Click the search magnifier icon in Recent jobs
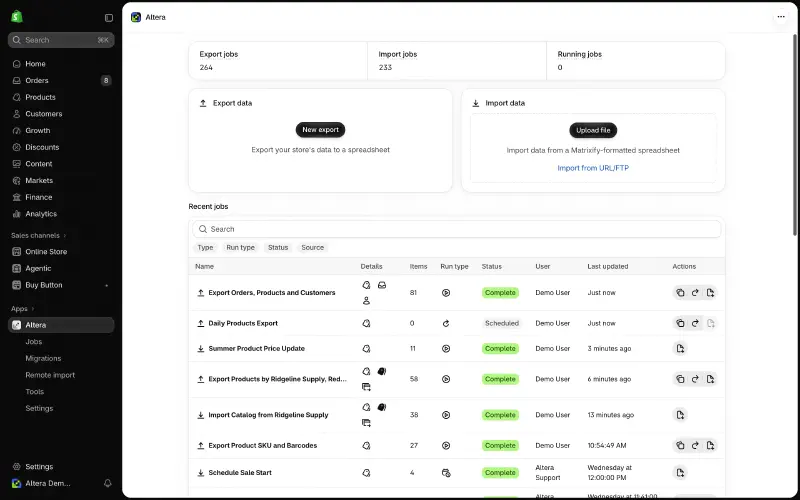The width and height of the screenshot is (800, 500). click(203, 229)
